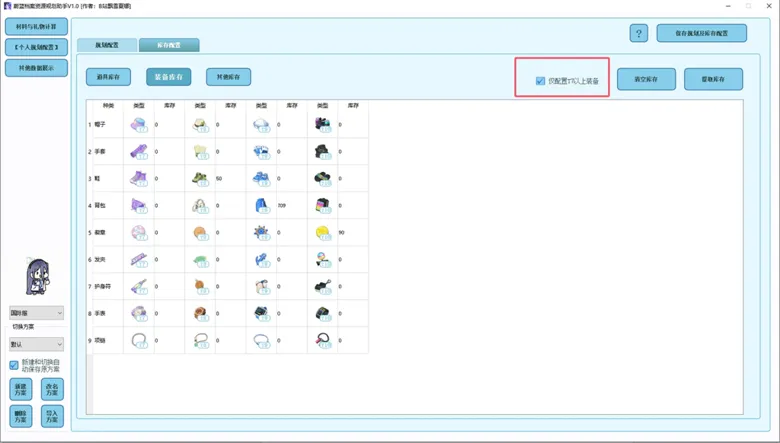Click the T8 green shoes icon
The width and height of the screenshot is (780, 443).
pyautogui.click(x=200, y=178)
